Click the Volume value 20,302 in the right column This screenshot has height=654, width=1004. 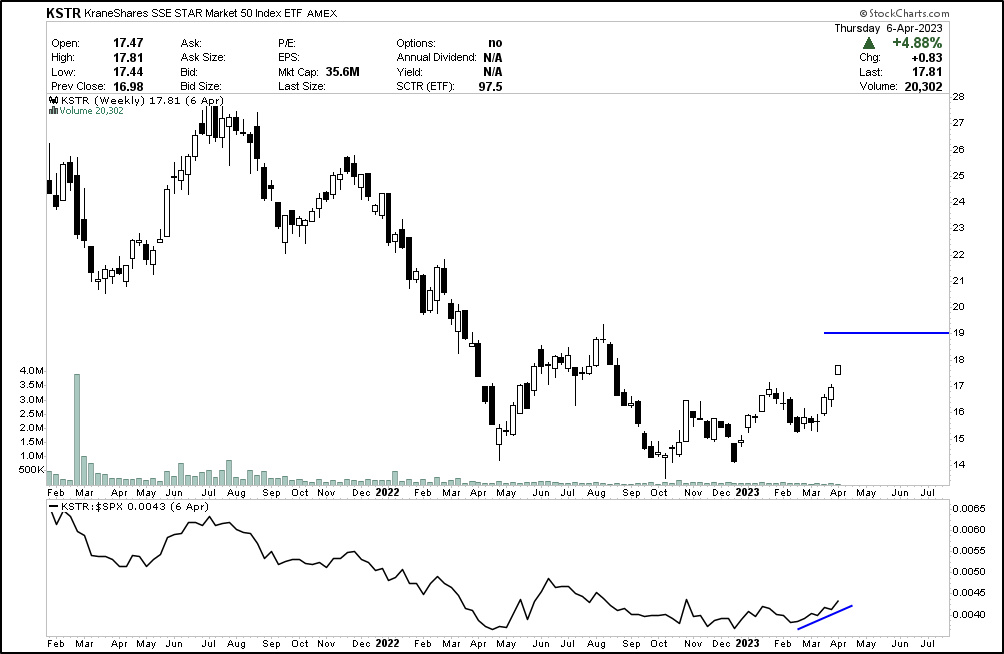pos(923,86)
